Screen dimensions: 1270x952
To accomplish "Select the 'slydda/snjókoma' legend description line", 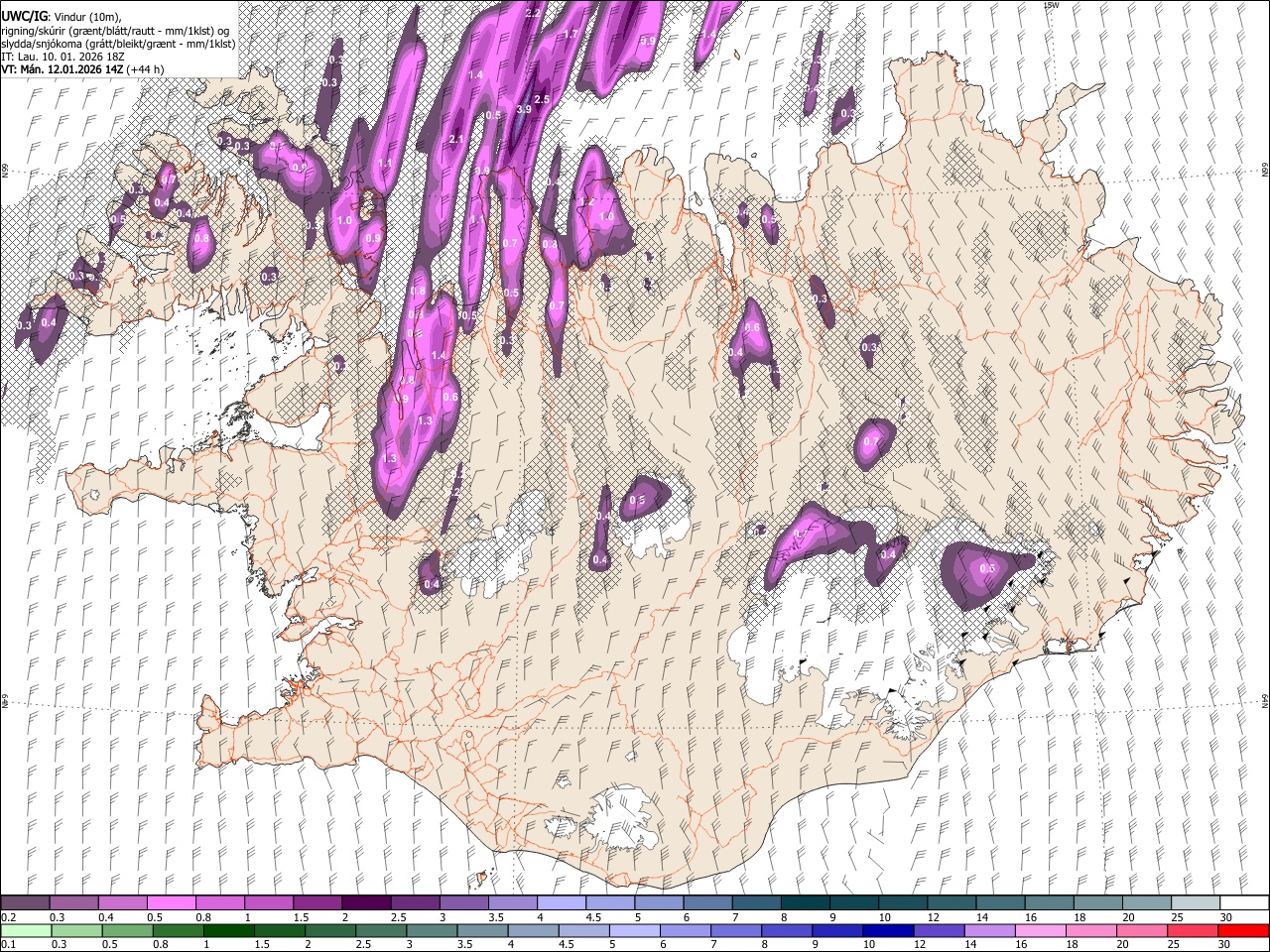I will coord(118,44).
